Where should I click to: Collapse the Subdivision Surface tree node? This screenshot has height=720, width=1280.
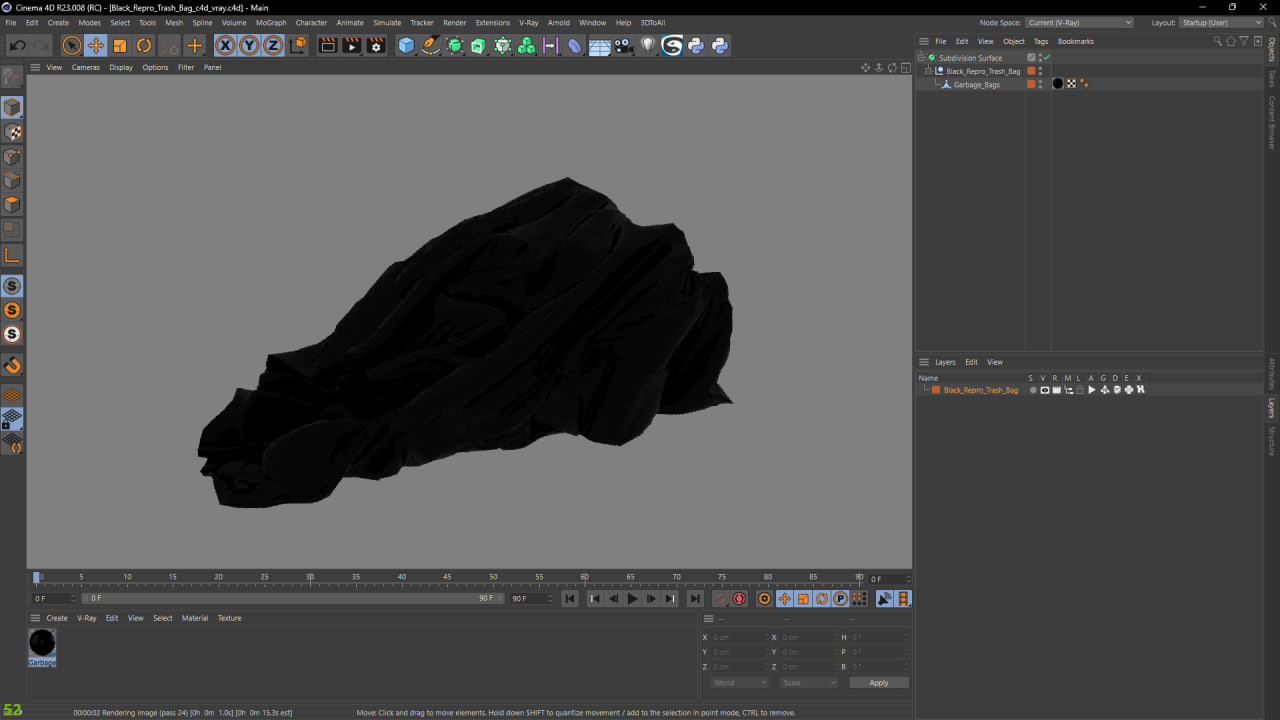click(921, 58)
